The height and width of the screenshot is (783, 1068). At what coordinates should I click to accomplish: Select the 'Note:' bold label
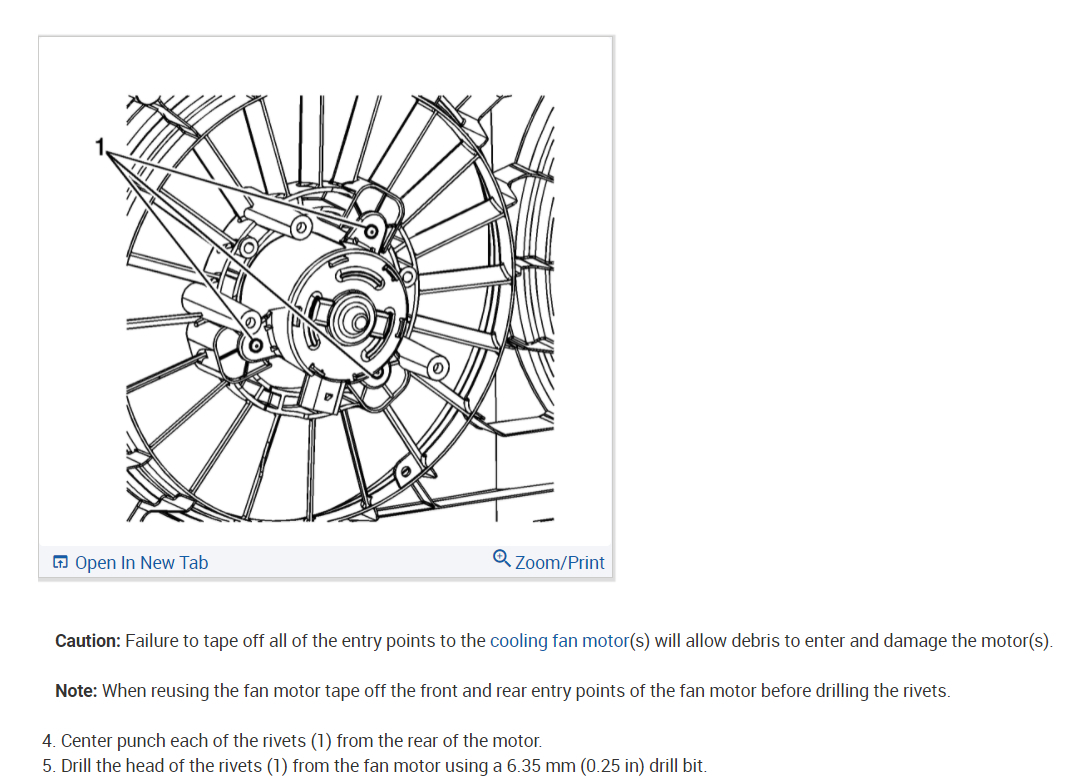click(77, 690)
